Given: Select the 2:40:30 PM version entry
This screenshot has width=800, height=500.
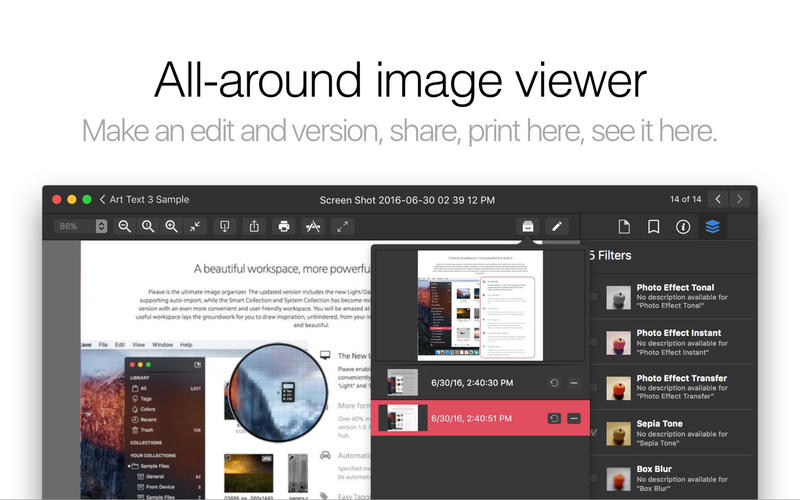Looking at the screenshot, I should (470, 383).
